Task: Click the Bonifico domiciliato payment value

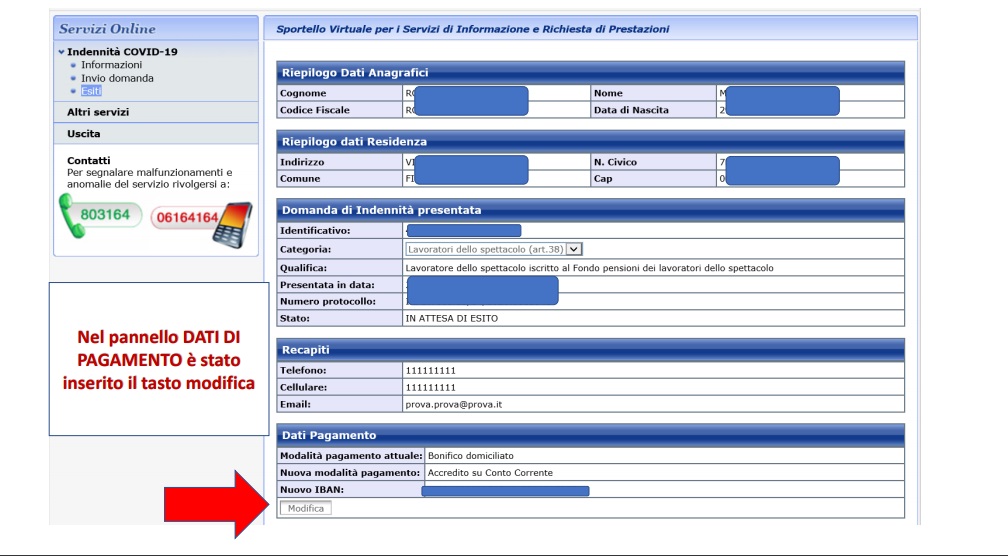Action: coord(471,456)
